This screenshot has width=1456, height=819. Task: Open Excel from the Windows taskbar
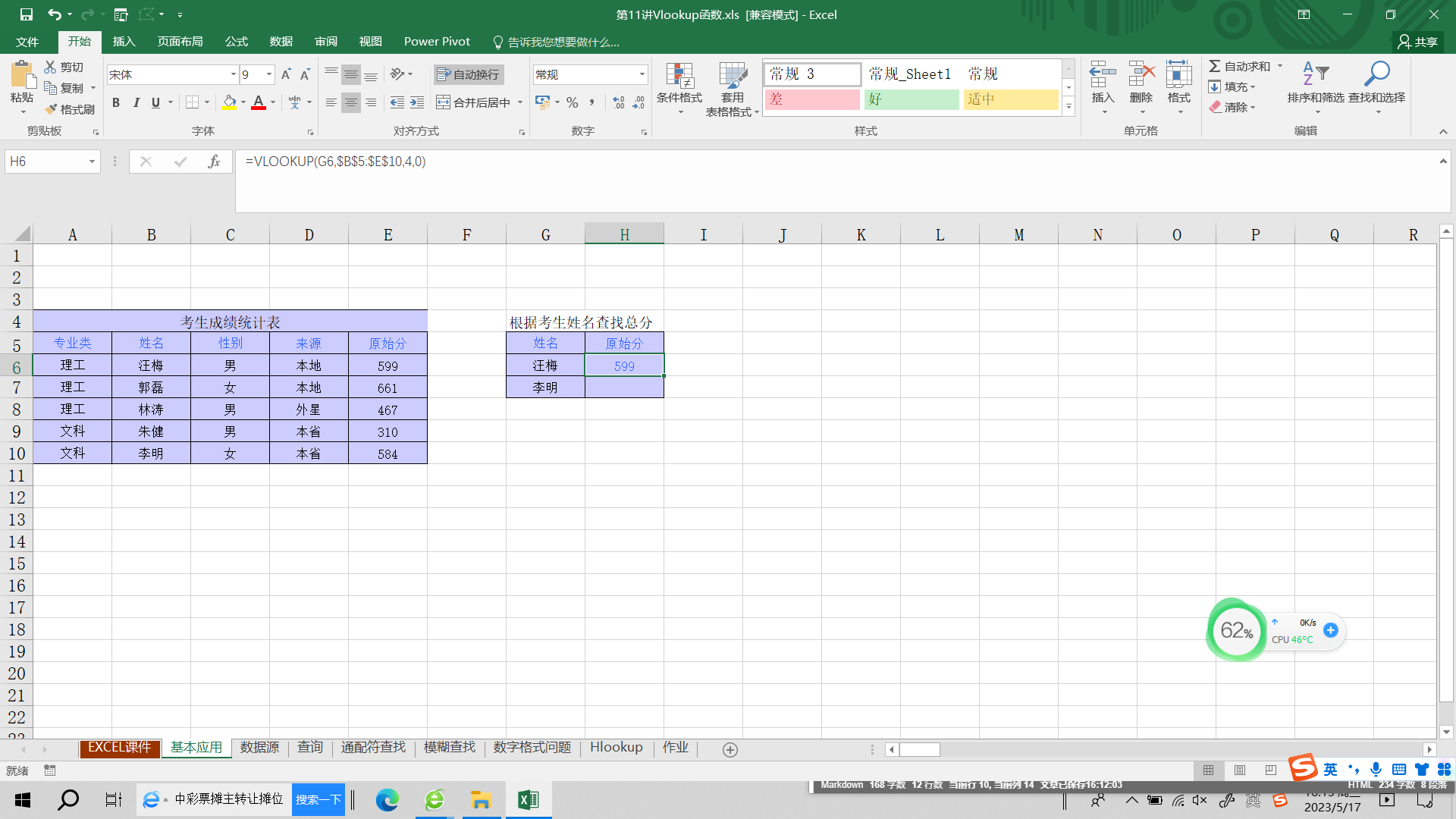click(x=528, y=799)
